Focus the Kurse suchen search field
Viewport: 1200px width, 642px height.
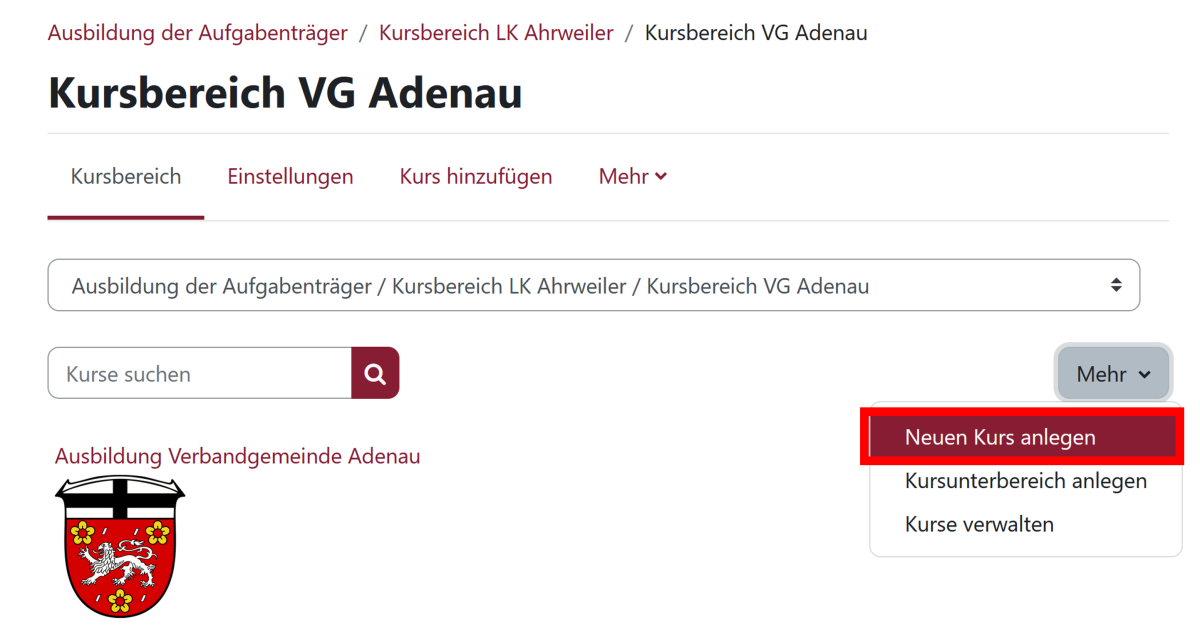[200, 374]
